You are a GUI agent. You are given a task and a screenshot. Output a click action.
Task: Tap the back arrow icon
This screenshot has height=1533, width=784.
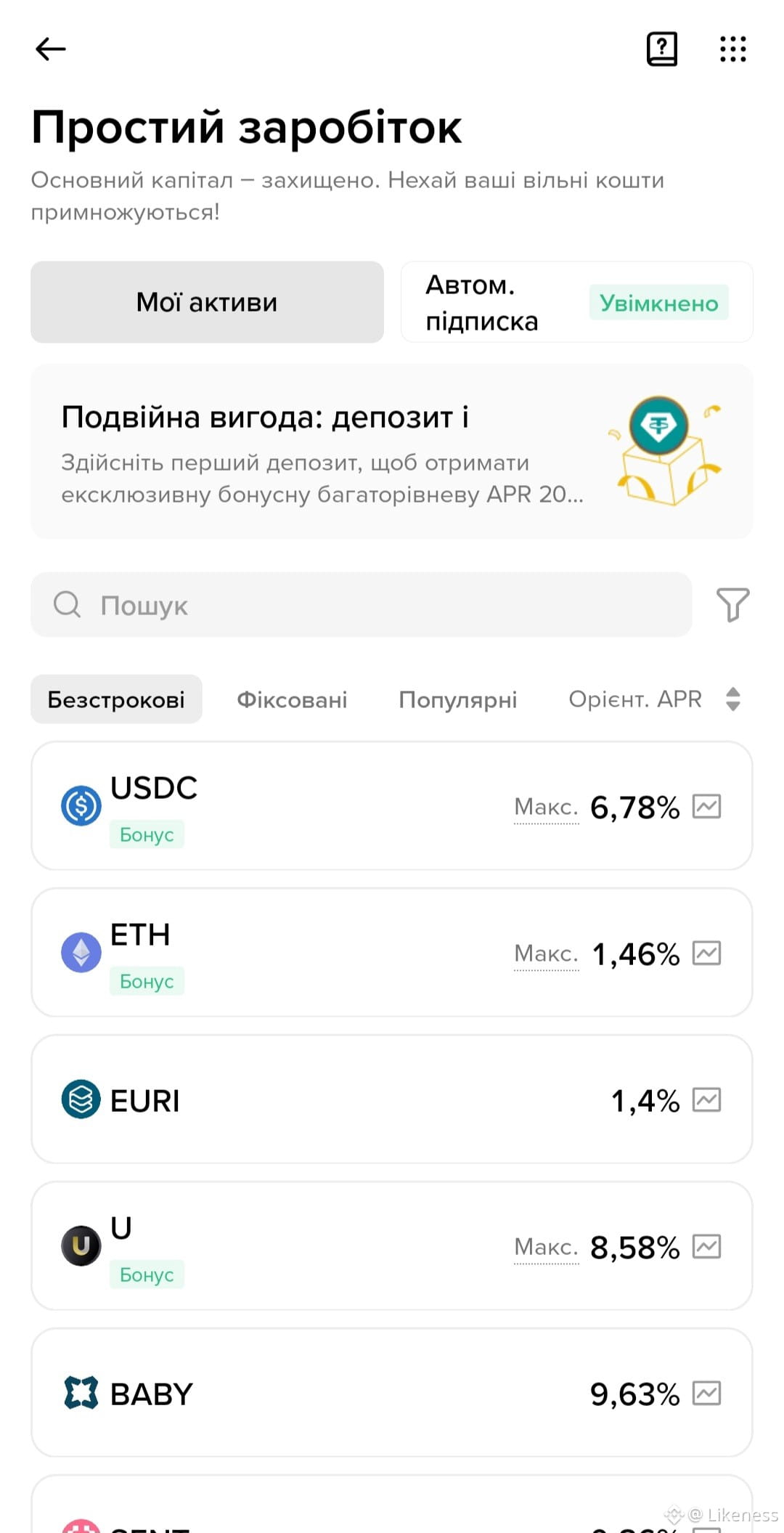click(x=51, y=49)
